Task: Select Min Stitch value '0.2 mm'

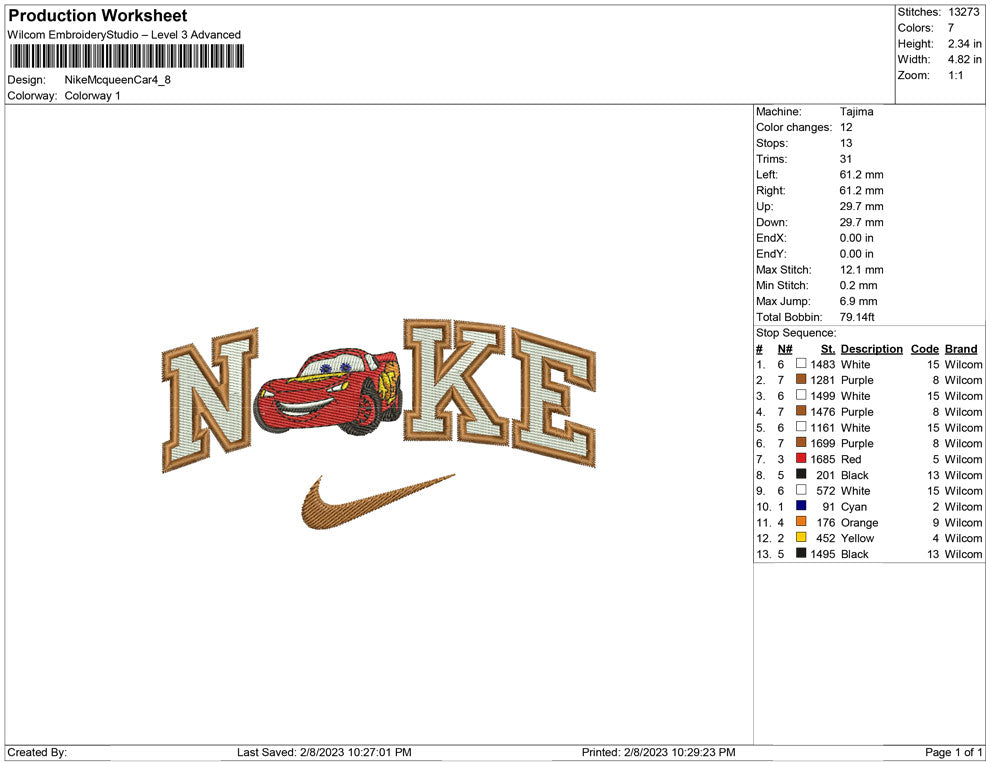Action: [859, 285]
